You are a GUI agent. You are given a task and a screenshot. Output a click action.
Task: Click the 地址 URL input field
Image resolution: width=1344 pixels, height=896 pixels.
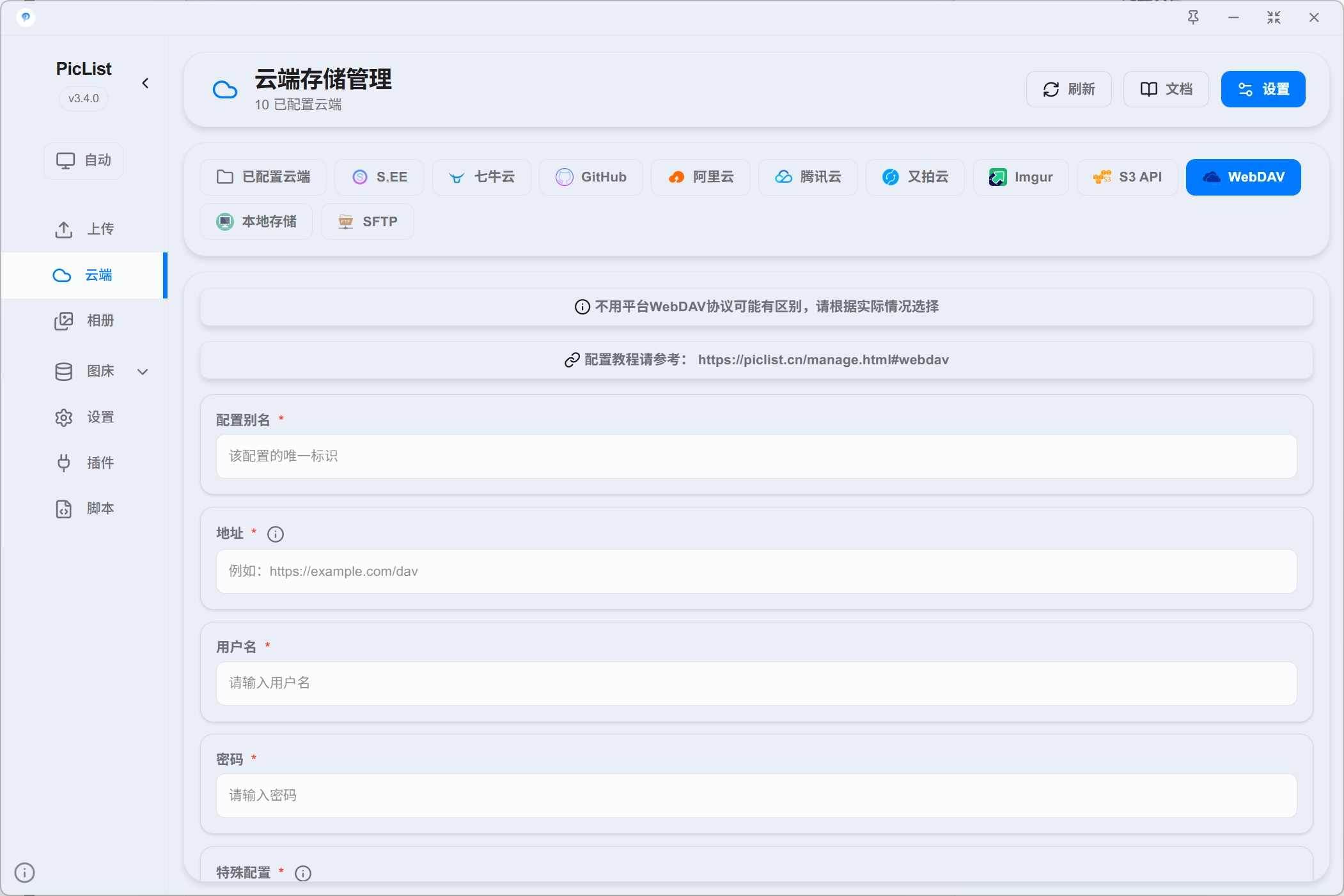click(756, 571)
